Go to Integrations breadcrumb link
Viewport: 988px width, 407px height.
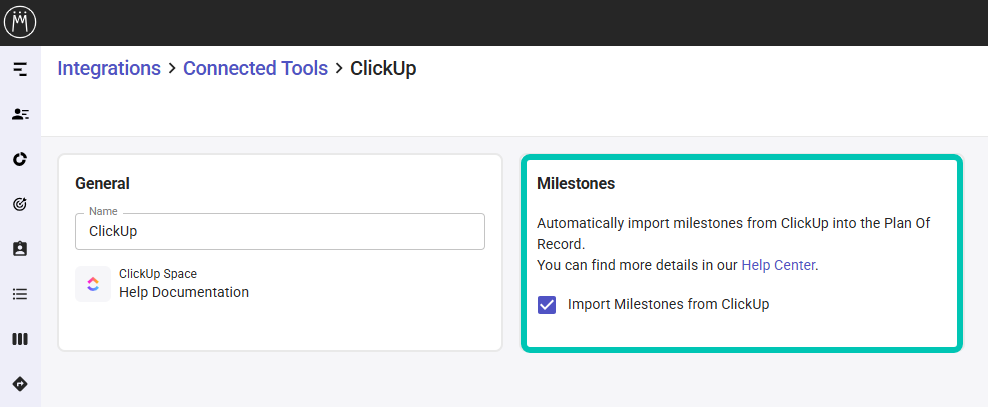click(109, 68)
